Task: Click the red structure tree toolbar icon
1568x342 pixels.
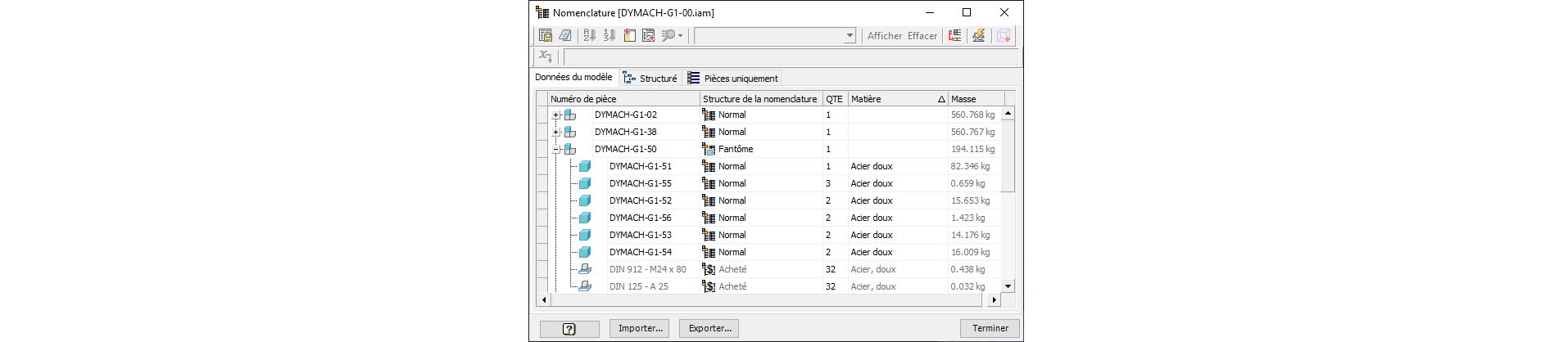Action: [x=954, y=35]
